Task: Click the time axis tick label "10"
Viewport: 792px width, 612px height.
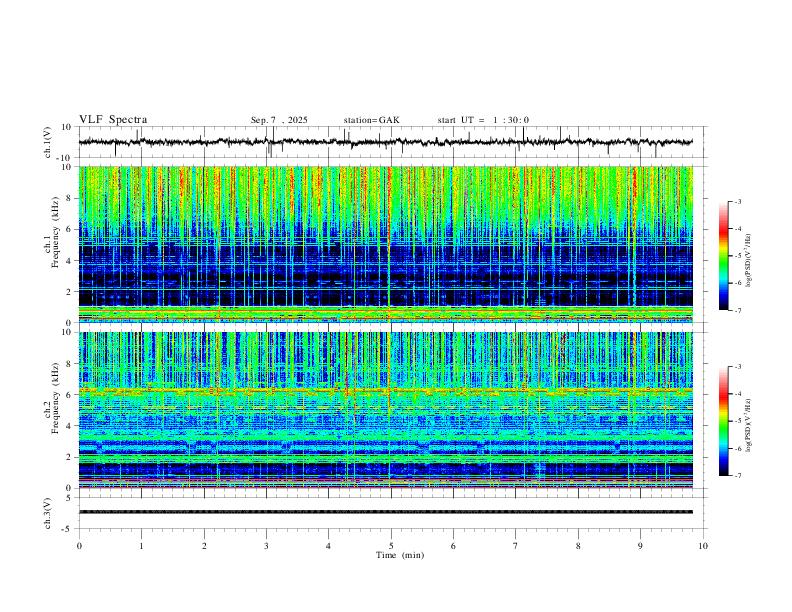Action: [x=703, y=546]
